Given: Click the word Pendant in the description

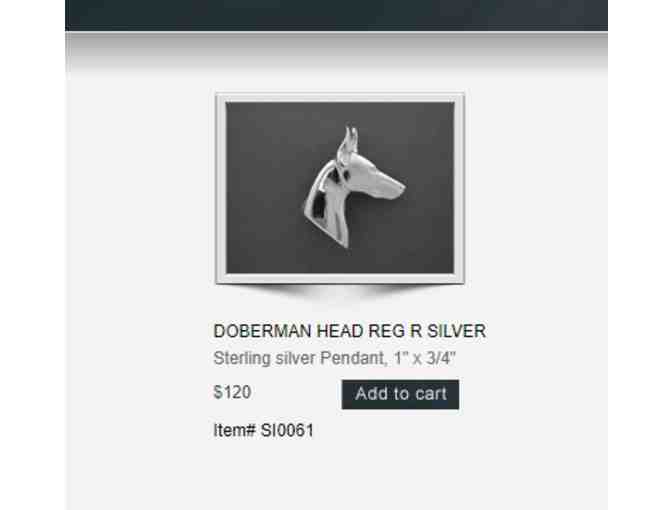Looking at the screenshot, I should 351,358.
